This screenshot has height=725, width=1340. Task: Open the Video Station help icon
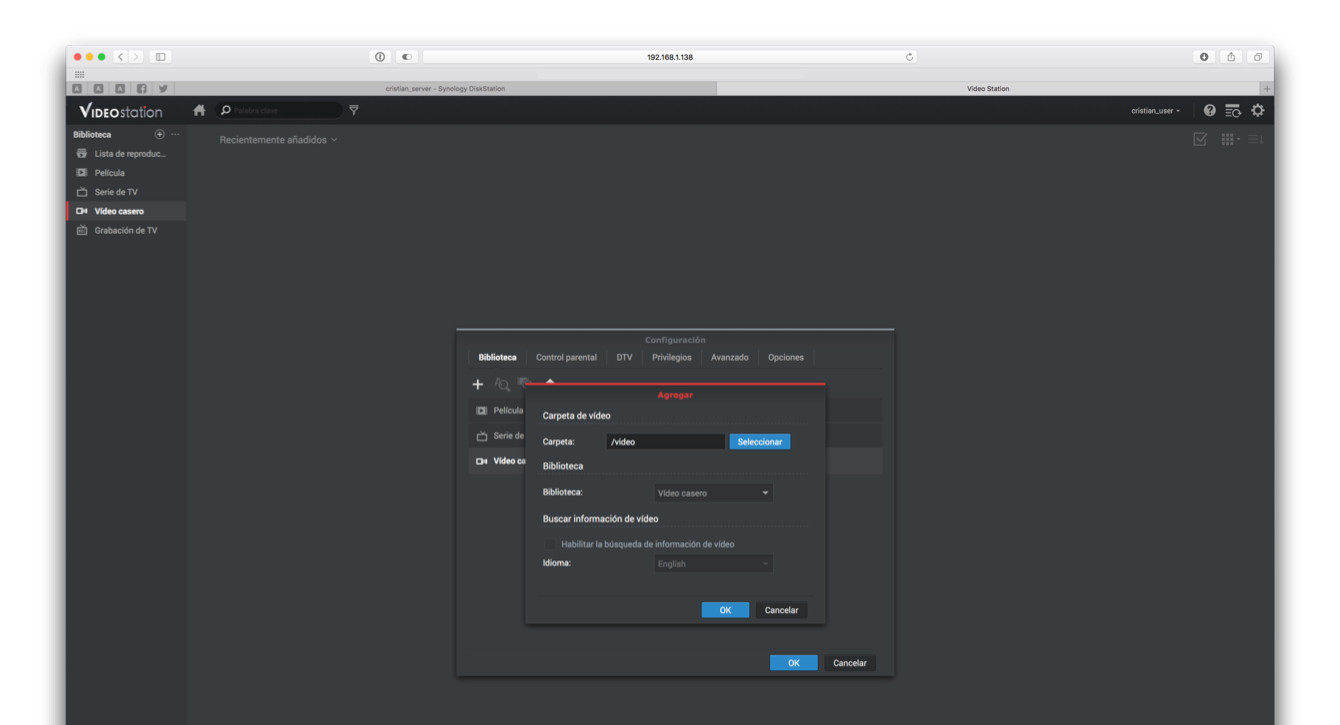1210,110
